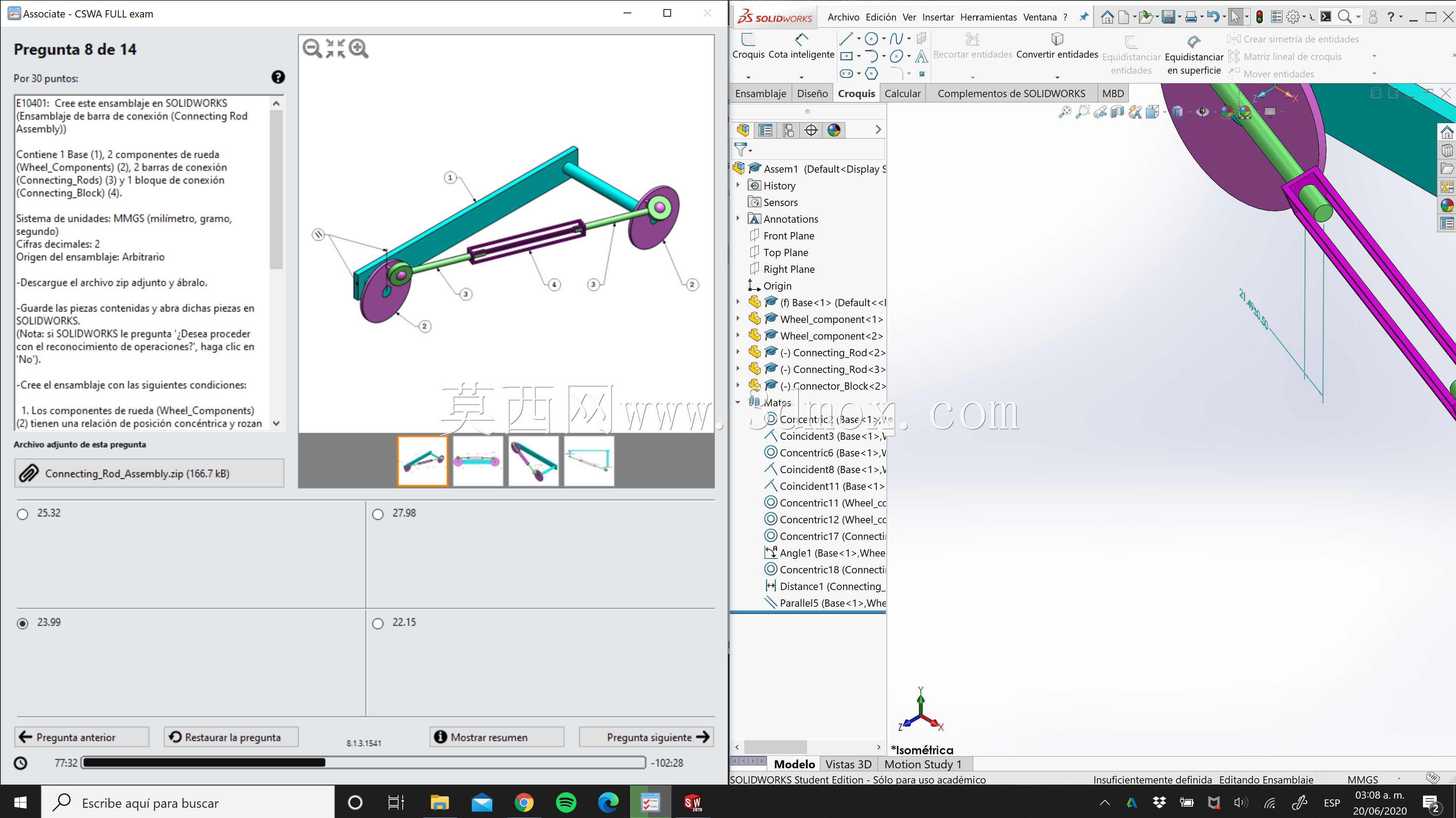The width and height of the screenshot is (1456, 818).
Task: Select the Corner Rectangle sketch tool
Action: click(x=846, y=56)
